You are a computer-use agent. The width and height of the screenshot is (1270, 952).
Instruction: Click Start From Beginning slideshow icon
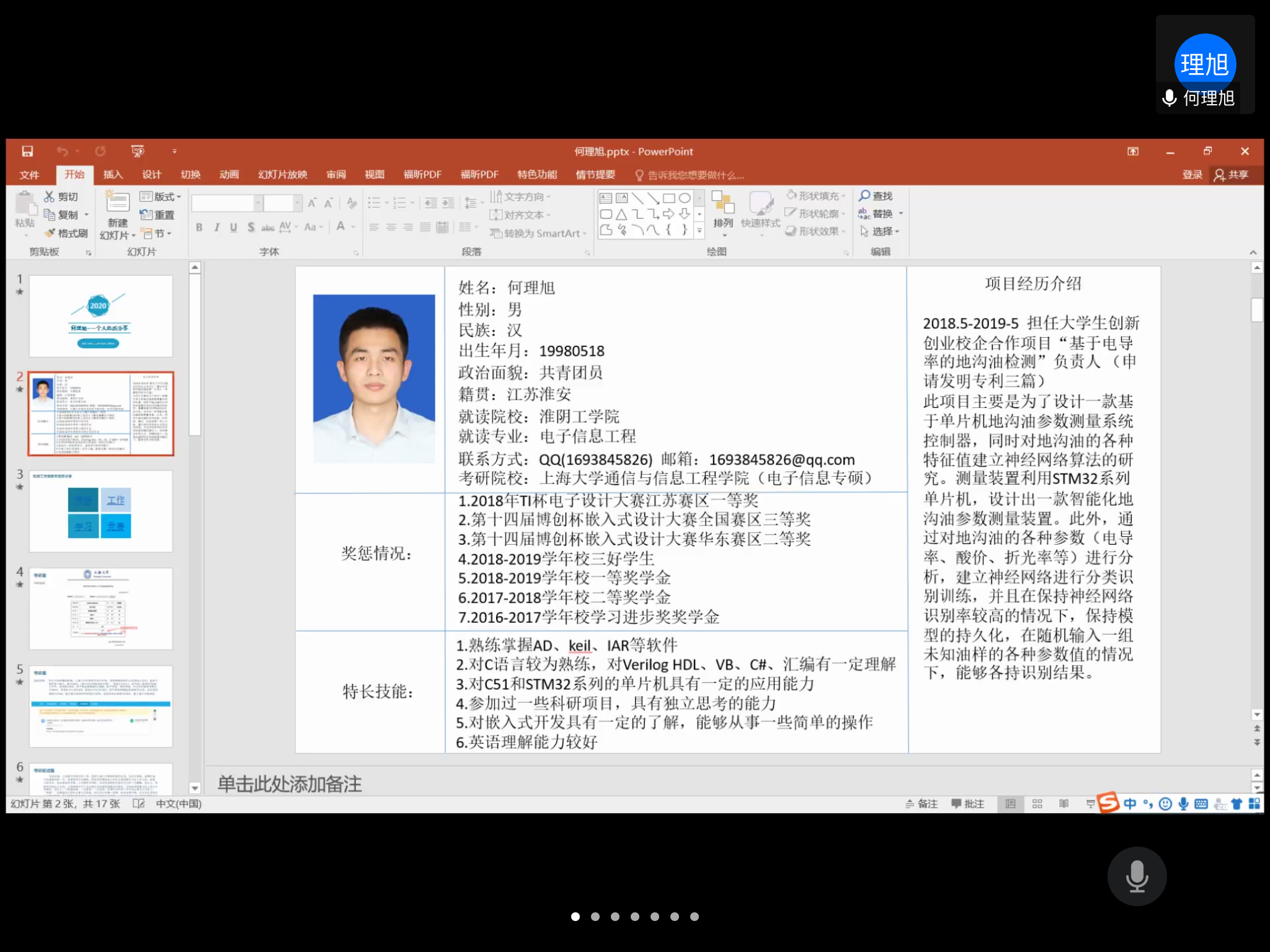click(x=138, y=151)
